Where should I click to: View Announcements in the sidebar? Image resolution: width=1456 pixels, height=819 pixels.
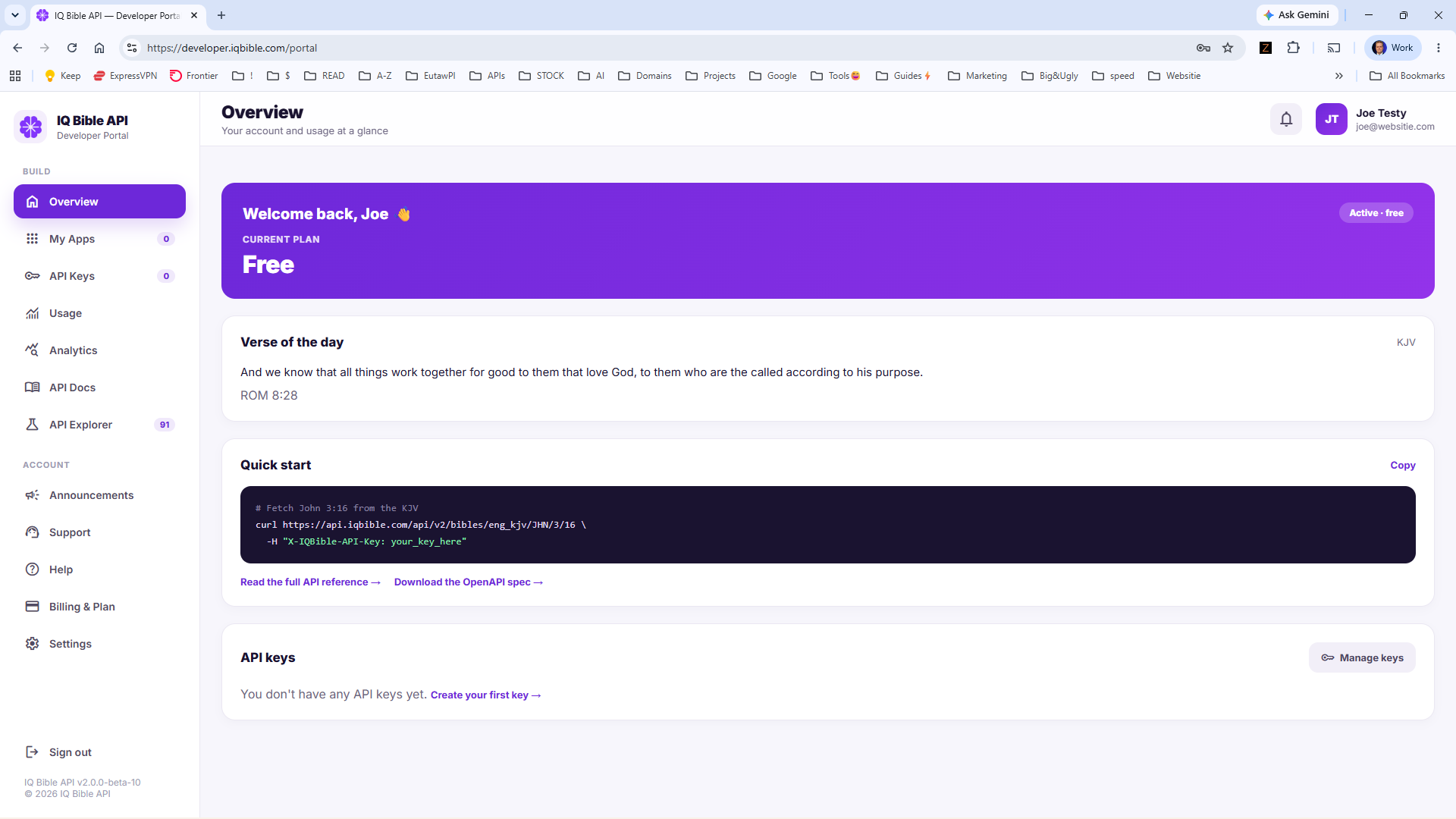pyautogui.click(x=99, y=495)
